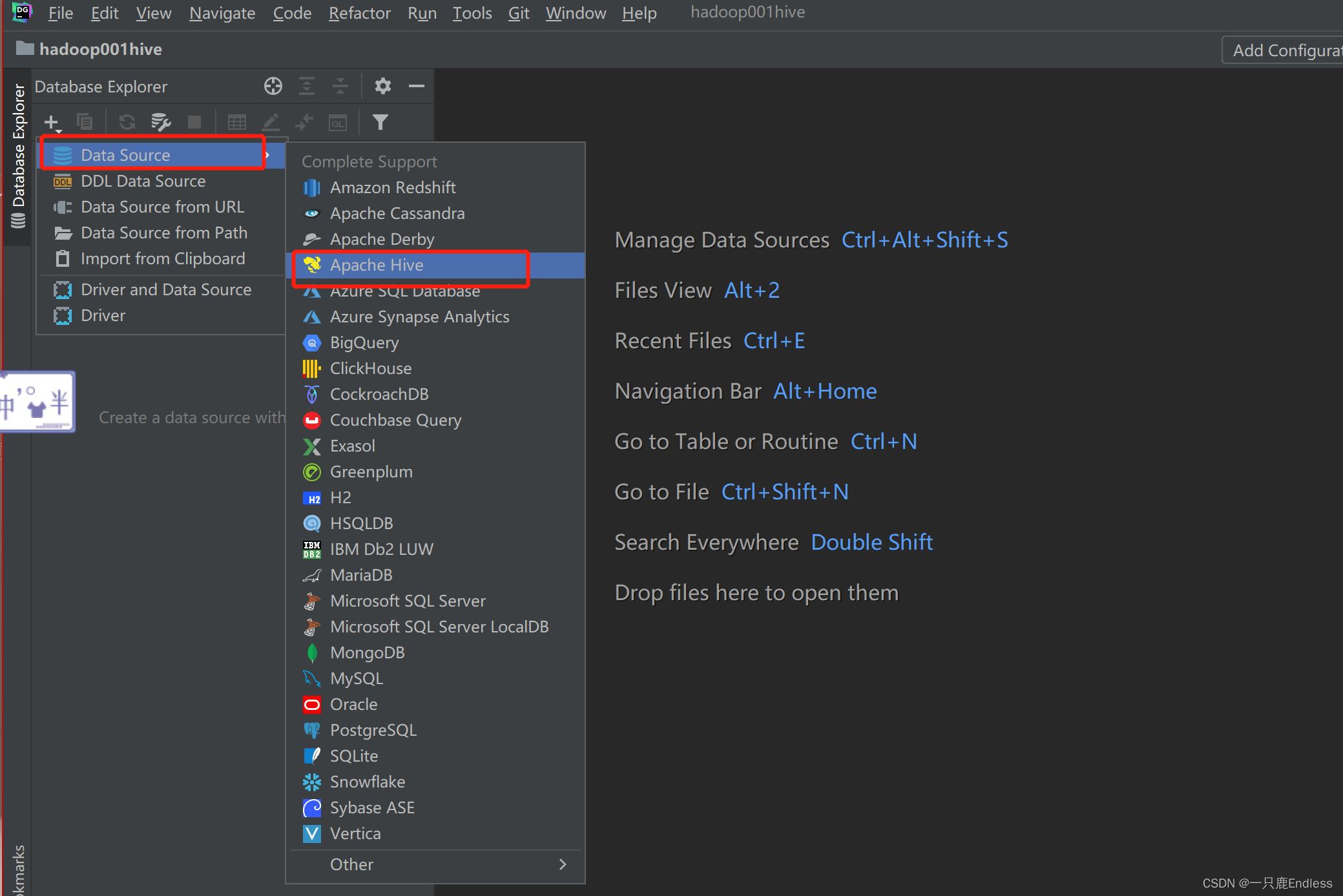Click Data Source from URL option
1343x896 pixels.
click(x=162, y=207)
